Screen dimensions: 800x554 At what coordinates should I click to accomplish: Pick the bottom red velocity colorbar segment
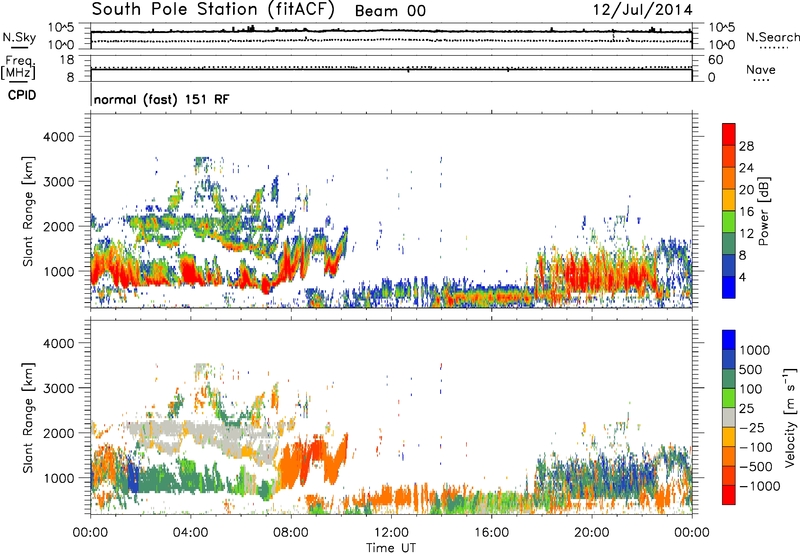(x=729, y=495)
